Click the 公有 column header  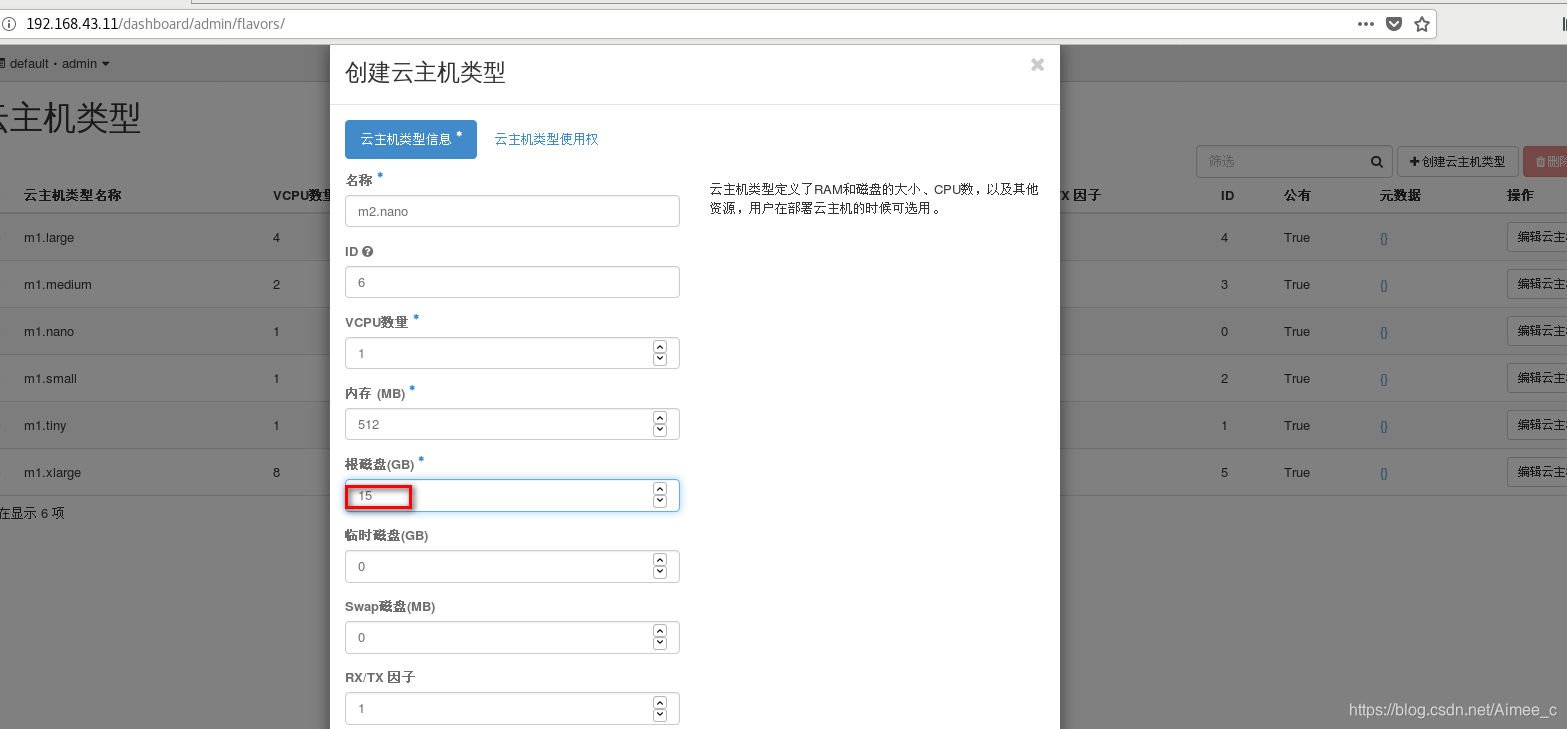[1297, 195]
